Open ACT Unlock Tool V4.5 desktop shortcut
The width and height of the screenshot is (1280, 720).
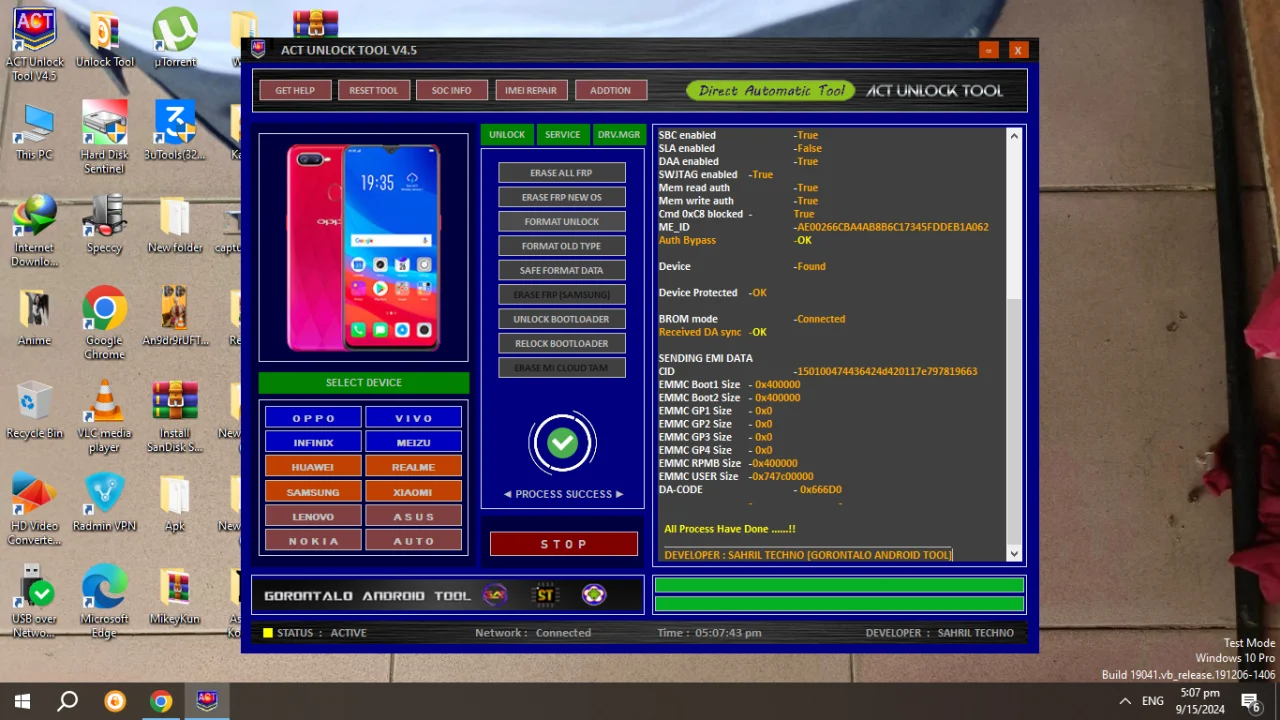coord(35,45)
